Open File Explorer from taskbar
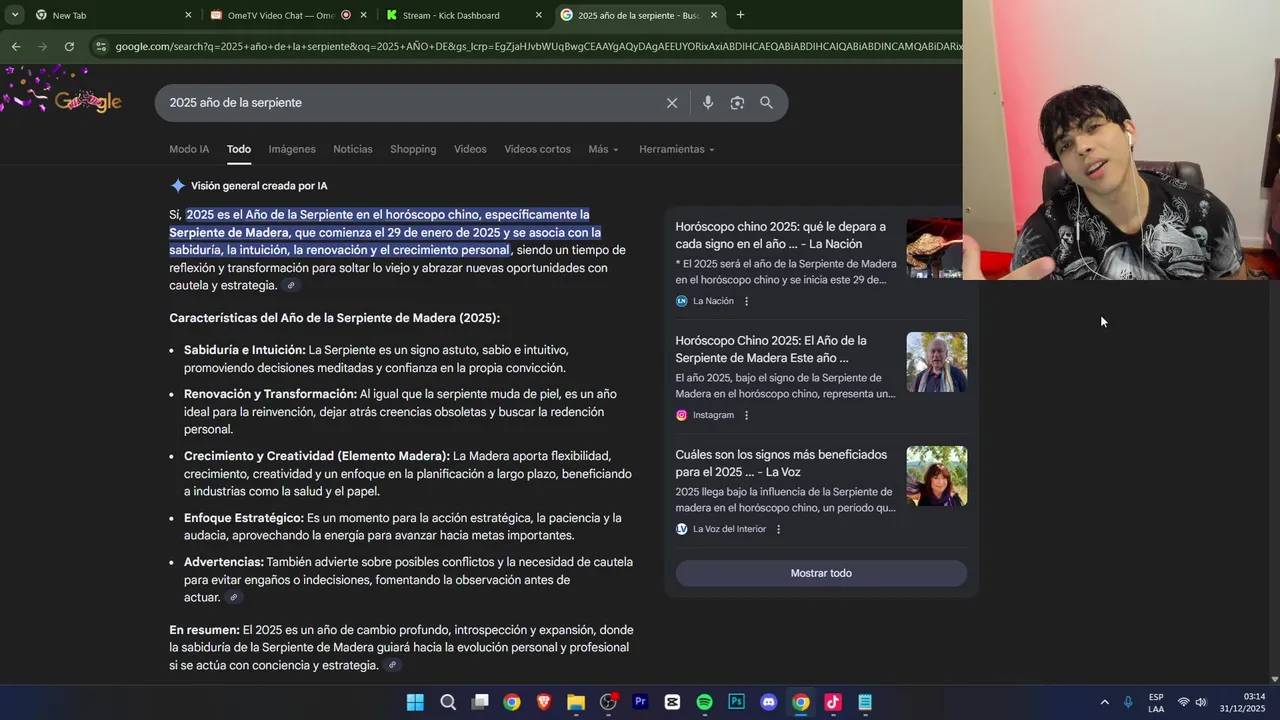This screenshot has width=1280, height=720. click(x=576, y=702)
